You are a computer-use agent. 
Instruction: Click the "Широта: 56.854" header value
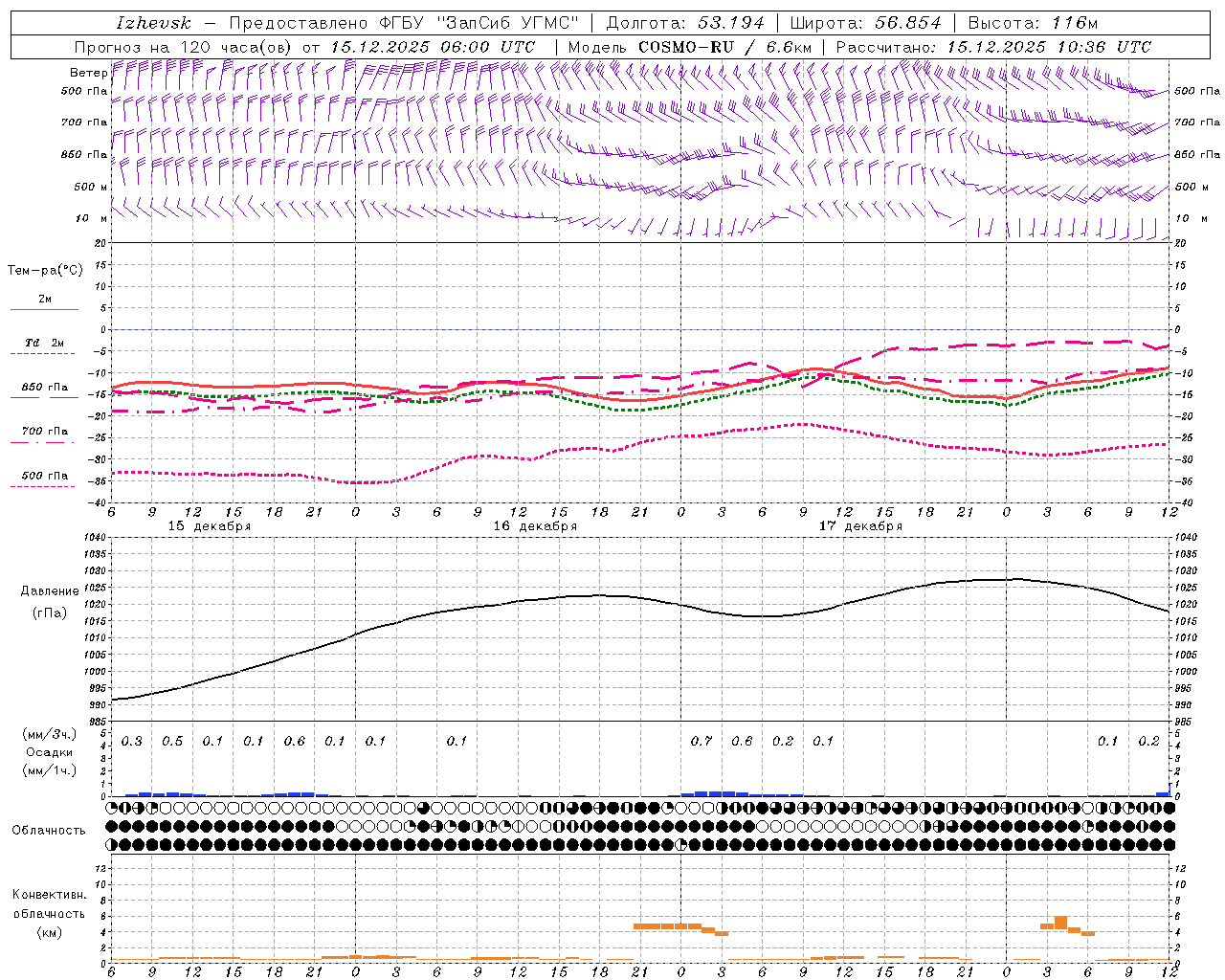(865, 23)
